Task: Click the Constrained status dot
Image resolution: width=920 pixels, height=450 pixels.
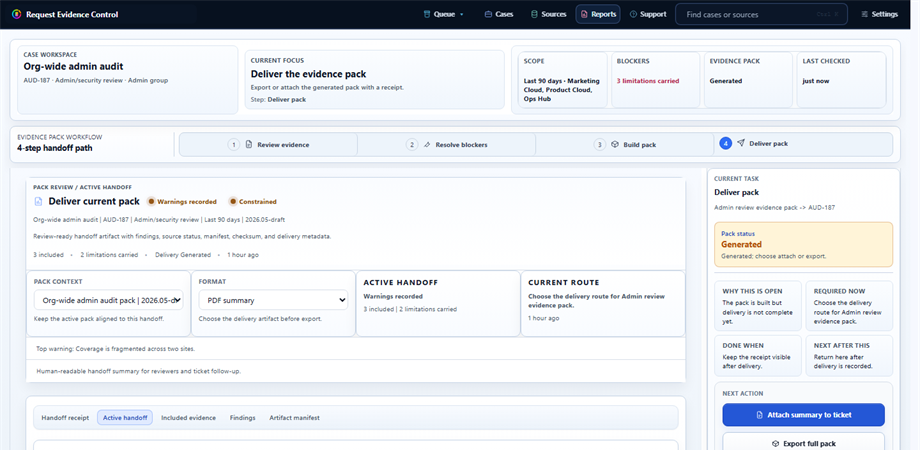Action: tap(233, 201)
